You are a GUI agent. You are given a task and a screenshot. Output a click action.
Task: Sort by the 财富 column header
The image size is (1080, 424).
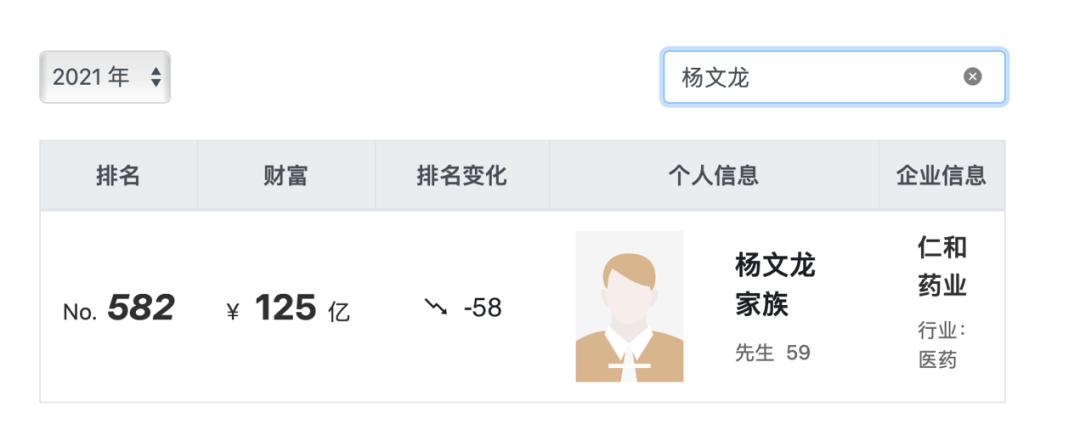tap(286, 176)
